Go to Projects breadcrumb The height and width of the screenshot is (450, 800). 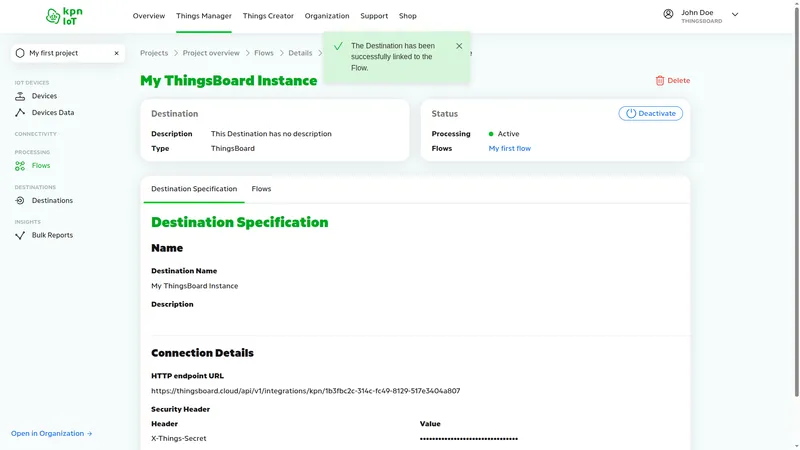(x=154, y=53)
